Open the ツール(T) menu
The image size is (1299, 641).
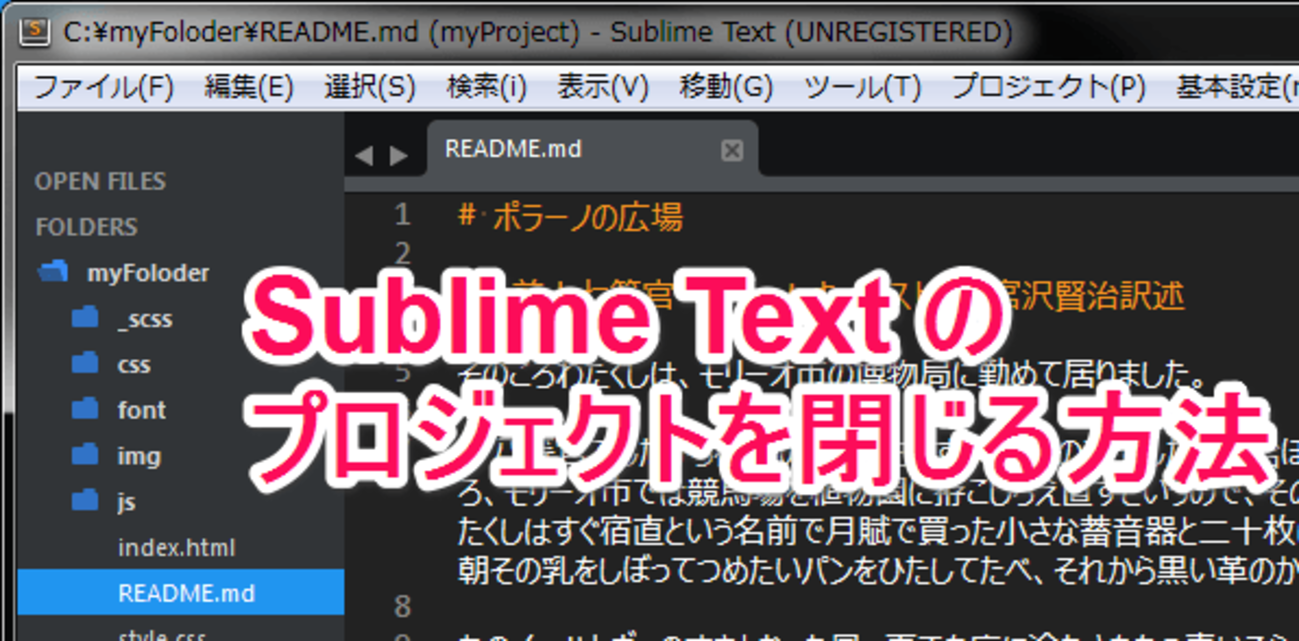(862, 87)
